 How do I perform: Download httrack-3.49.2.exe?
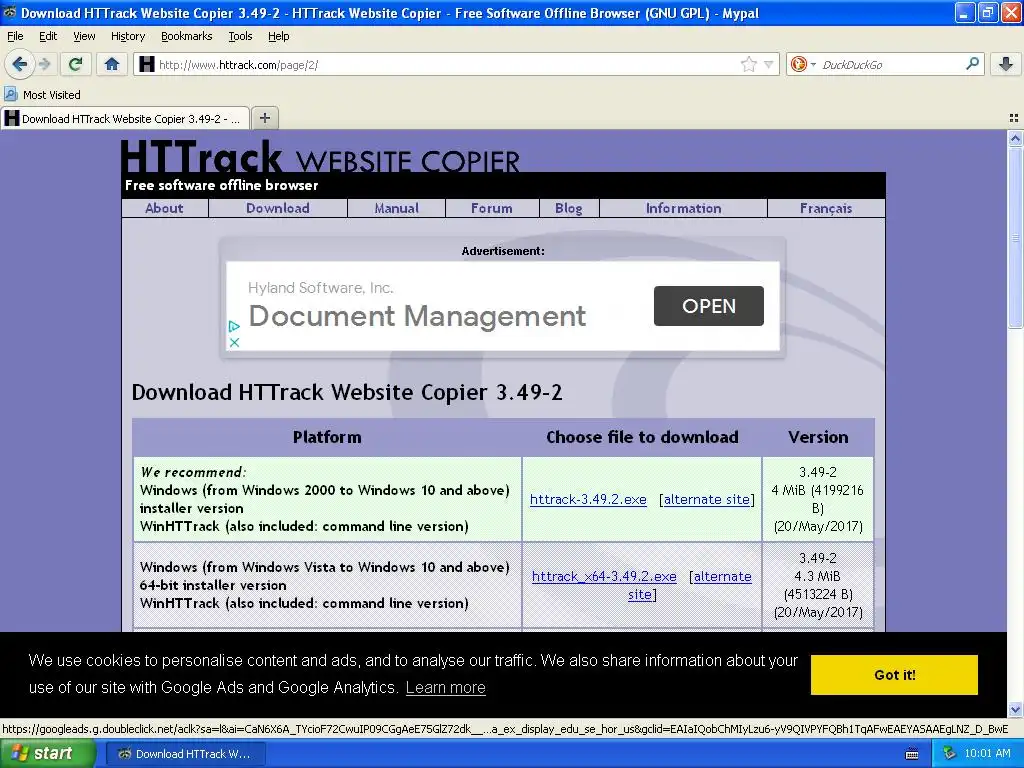coord(588,500)
